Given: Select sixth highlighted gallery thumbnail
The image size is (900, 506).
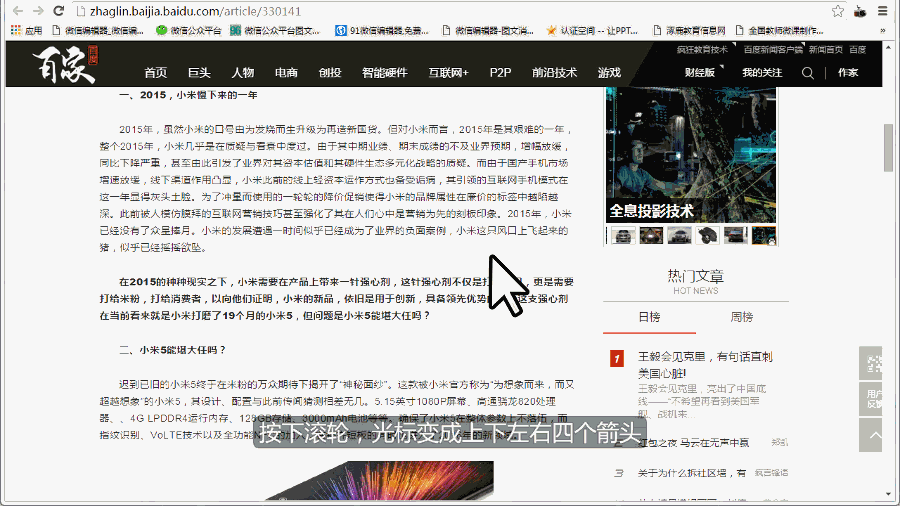Looking at the screenshot, I should click(764, 236).
